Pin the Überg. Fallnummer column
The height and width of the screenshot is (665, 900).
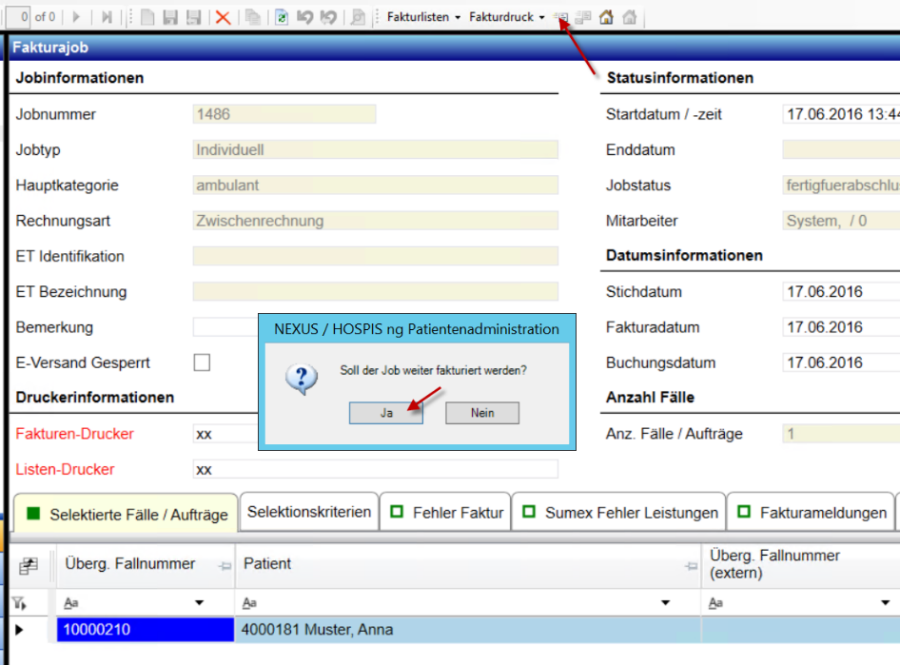[x=224, y=566]
